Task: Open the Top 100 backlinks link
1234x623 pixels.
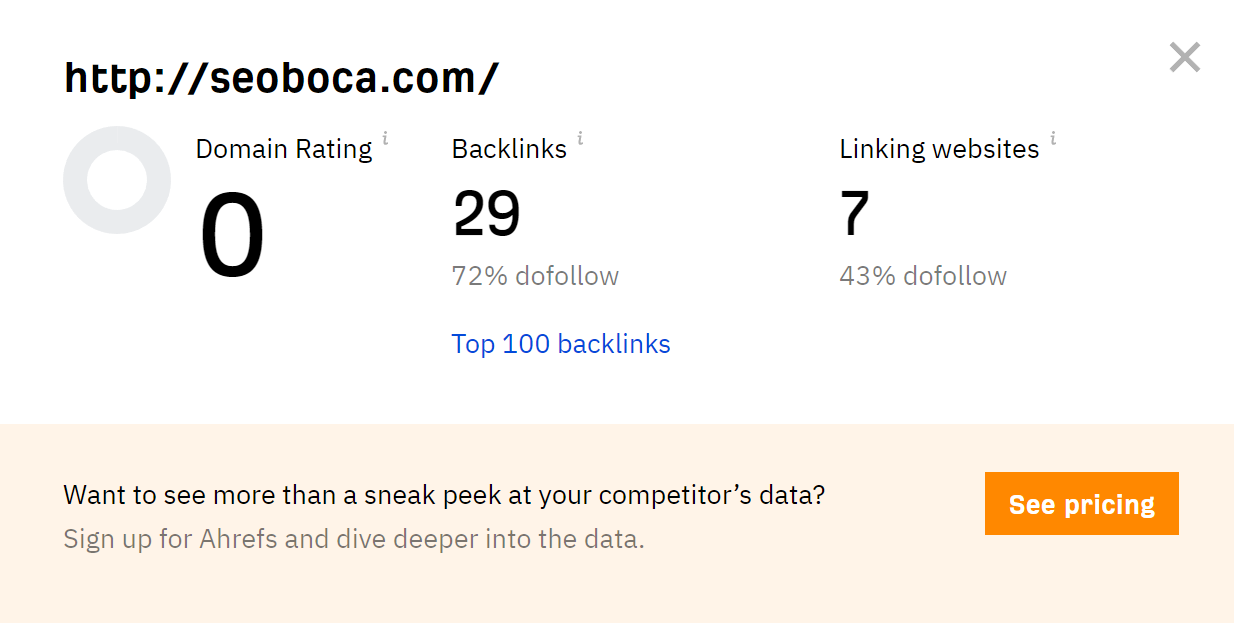Action: [x=561, y=344]
